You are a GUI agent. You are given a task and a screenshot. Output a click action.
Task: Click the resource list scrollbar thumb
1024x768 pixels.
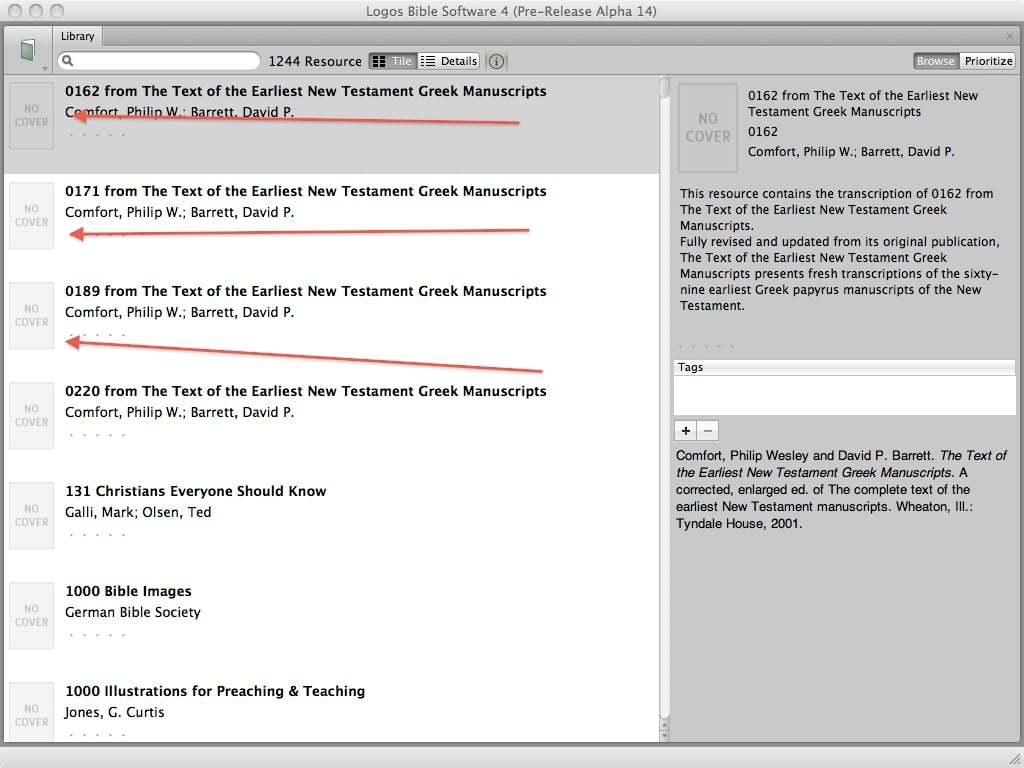point(664,88)
